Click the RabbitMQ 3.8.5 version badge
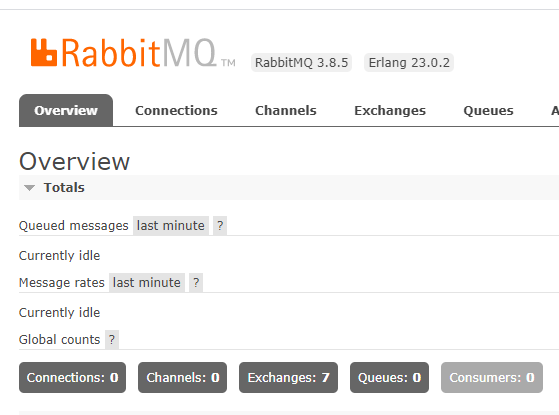The height and width of the screenshot is (415, 559). click(301, 63)
